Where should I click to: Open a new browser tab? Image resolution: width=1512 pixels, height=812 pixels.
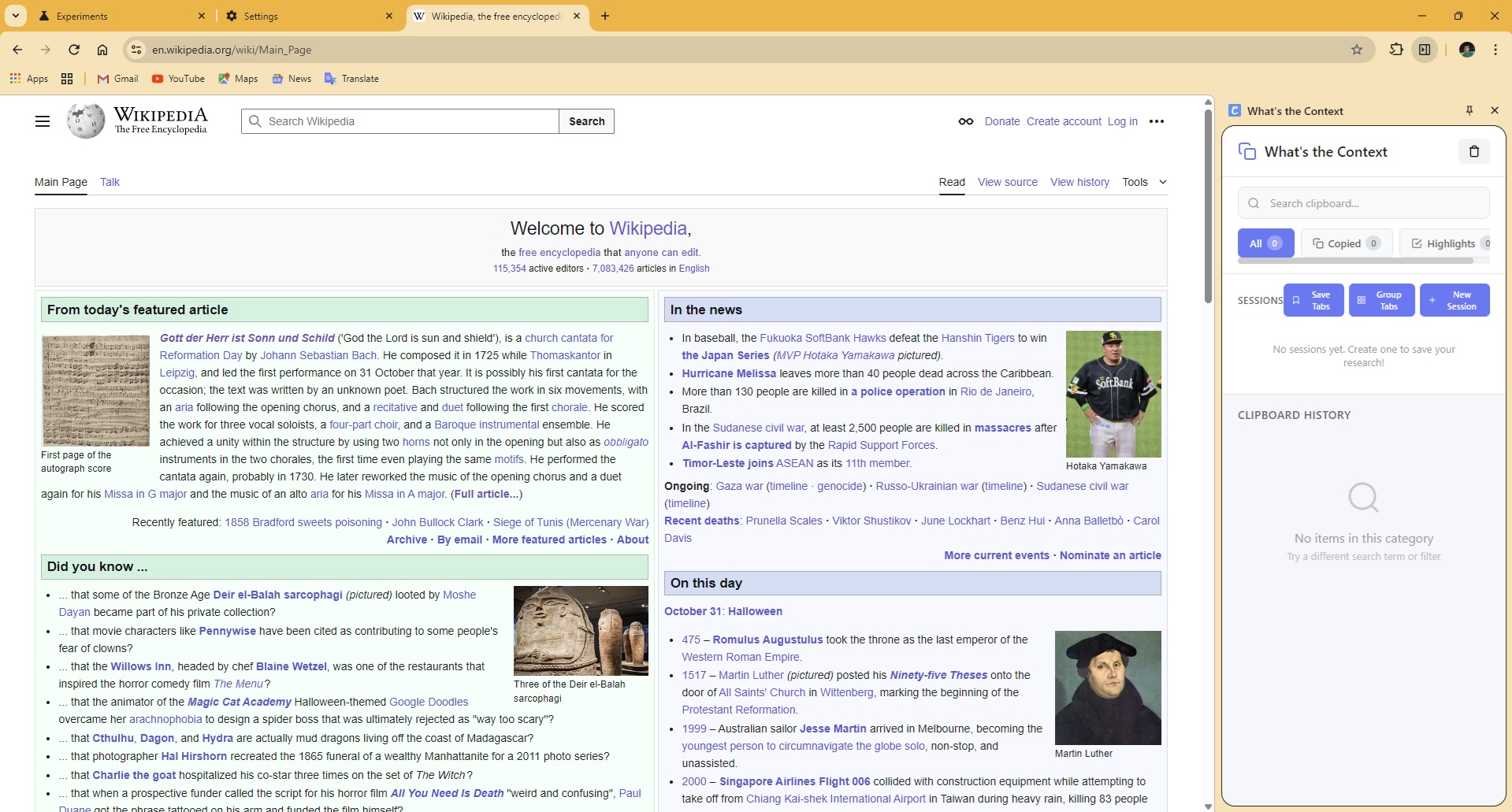[x=605, y=16]
